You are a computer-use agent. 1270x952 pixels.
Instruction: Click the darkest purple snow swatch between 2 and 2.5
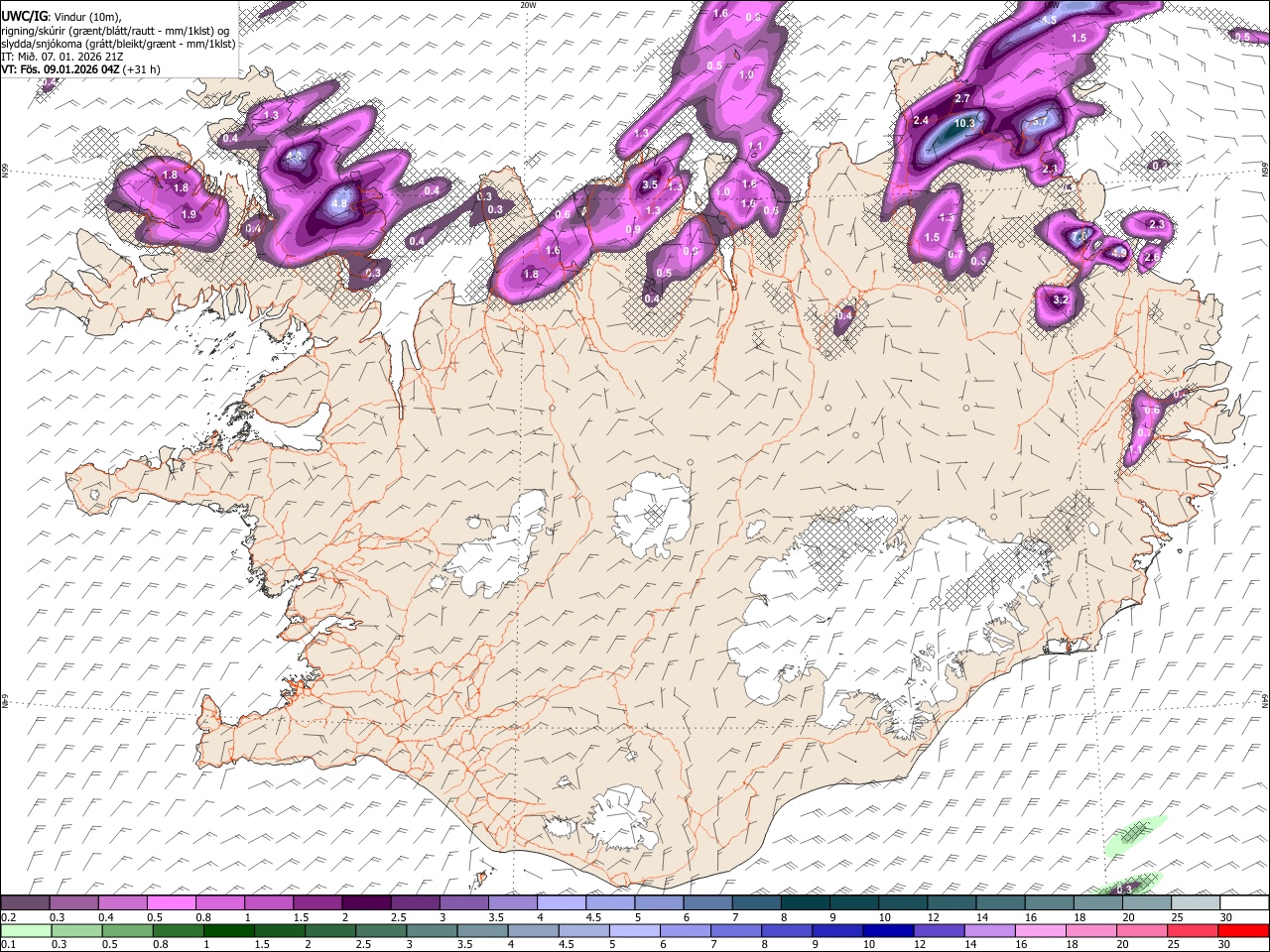(365, 903)
